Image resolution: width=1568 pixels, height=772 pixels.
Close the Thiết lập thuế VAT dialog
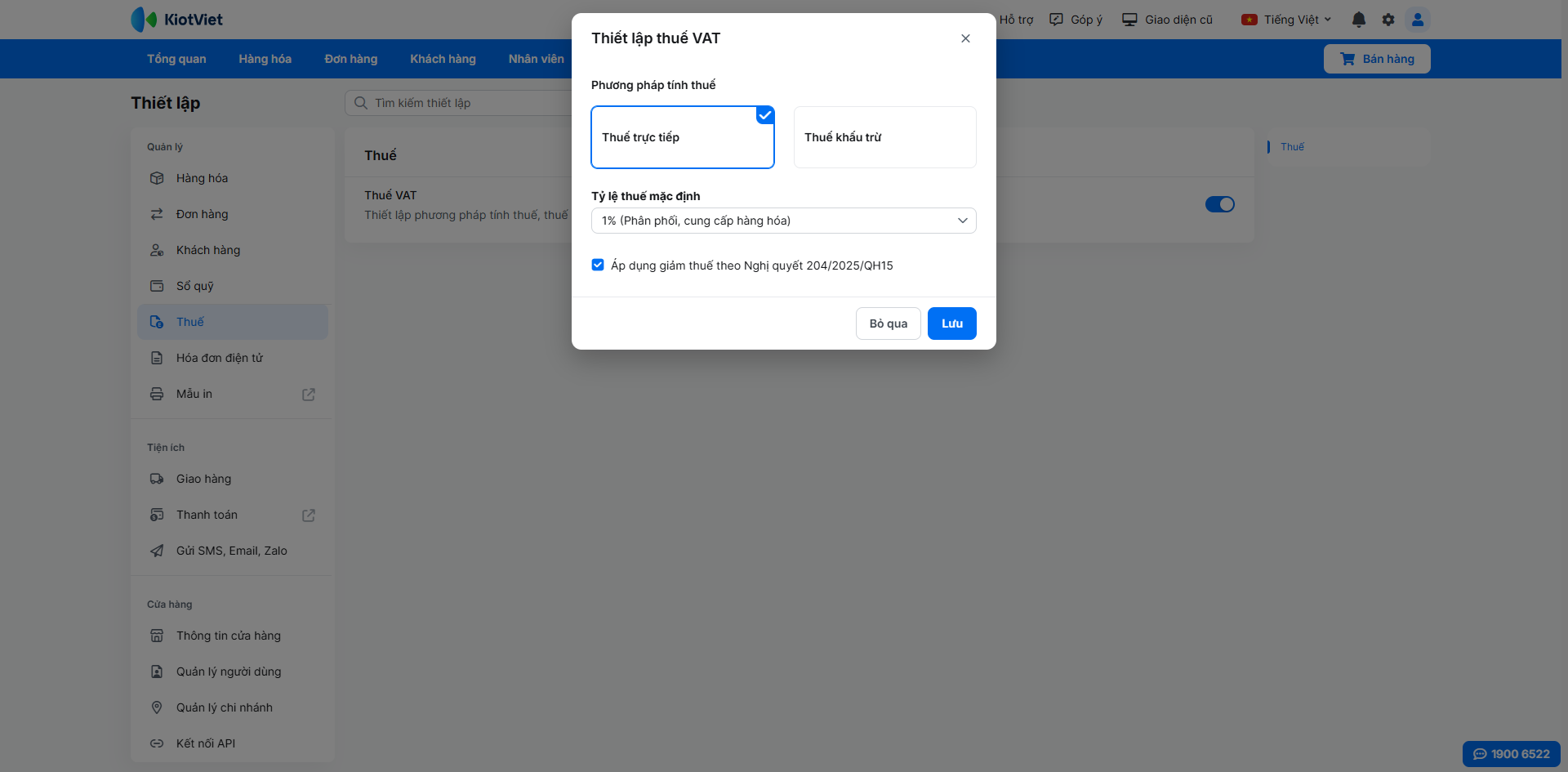[x=965, y=38]
